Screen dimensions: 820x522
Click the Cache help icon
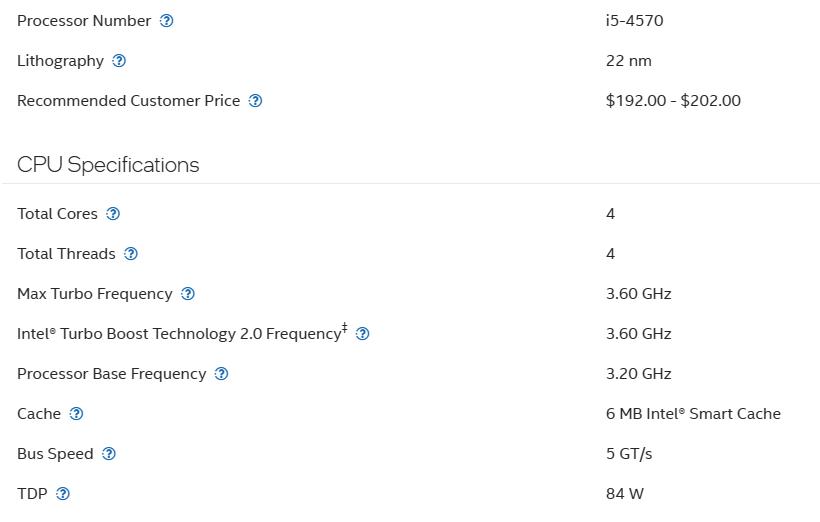(x=76, y=414)
